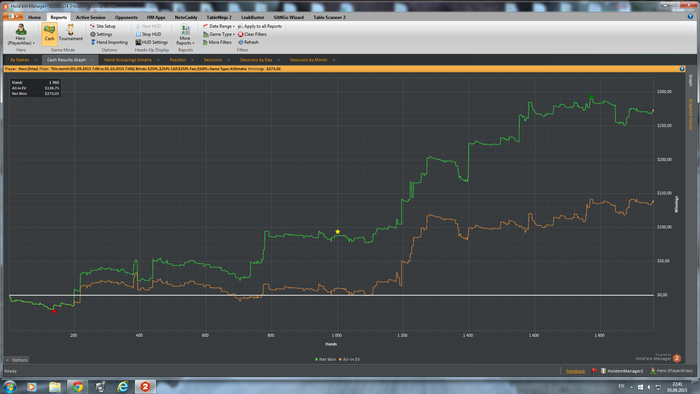Switch to the Sessions by Day tab
Screen dimensions: 700x394
click(256, 60)
